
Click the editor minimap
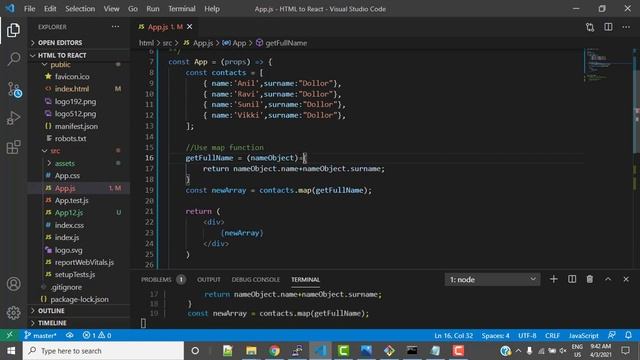coord(608,65)
